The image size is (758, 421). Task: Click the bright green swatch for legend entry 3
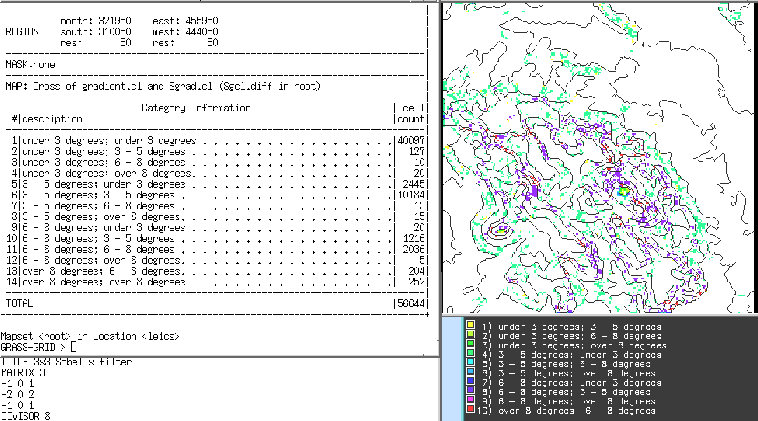click(470, 344)
